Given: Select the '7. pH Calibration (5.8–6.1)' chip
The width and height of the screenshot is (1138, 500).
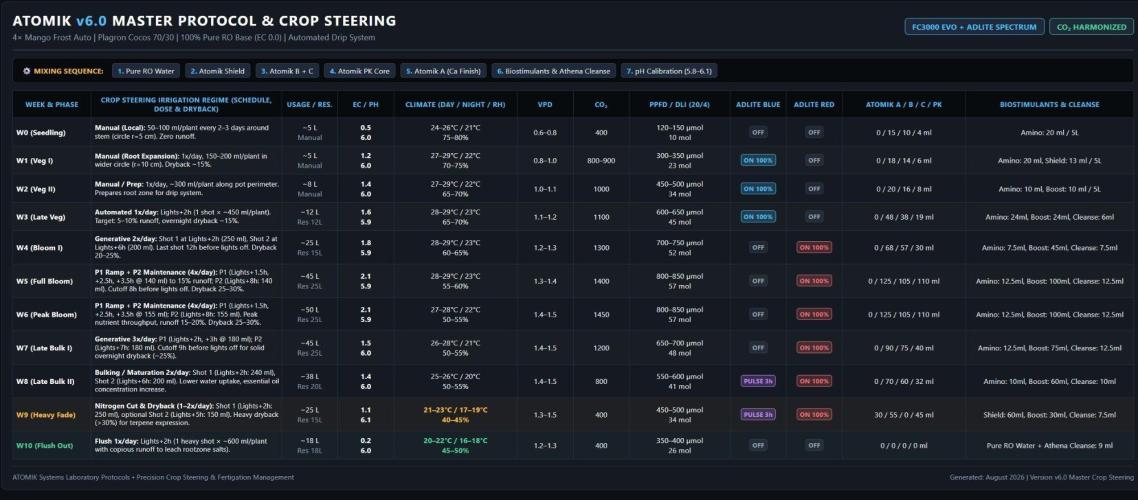Looking at the screenshot, I should [669, 71].
